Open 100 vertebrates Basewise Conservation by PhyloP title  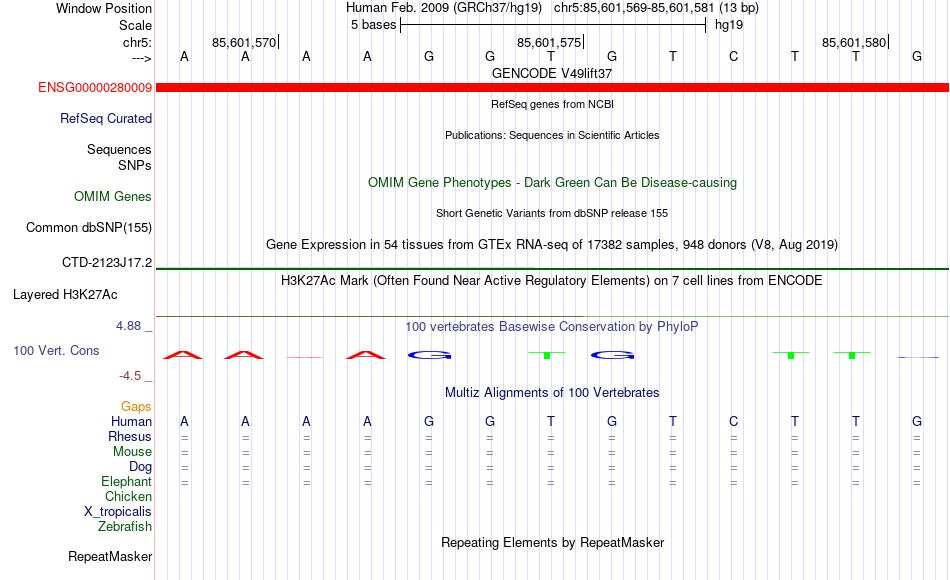552,327
